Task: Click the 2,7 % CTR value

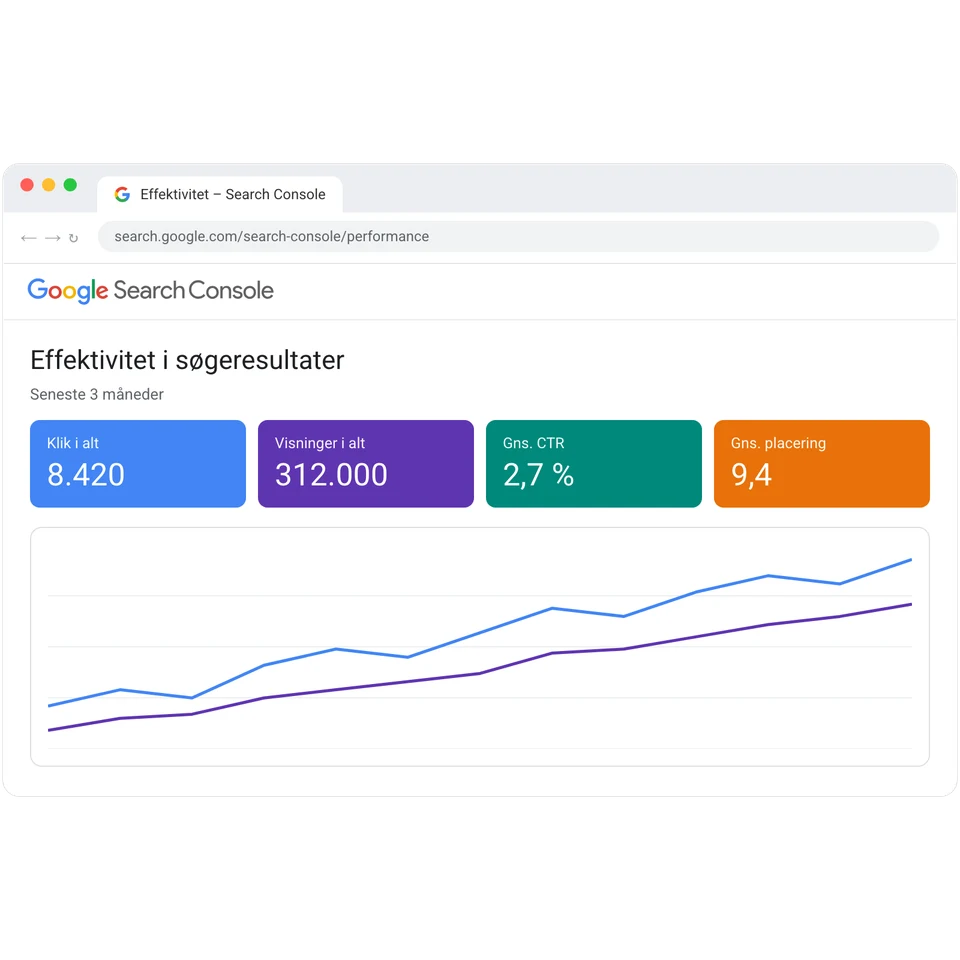Action: [538, 475]
